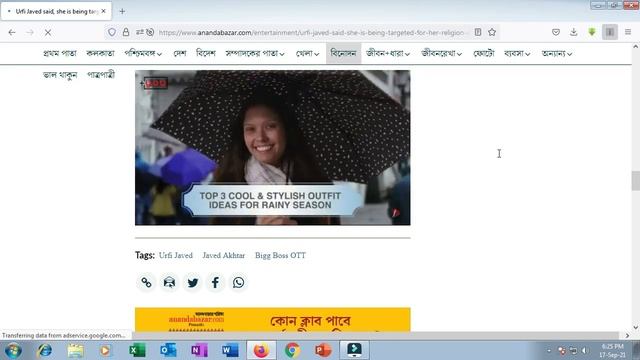Screen dimensions: 640x360
Task: Open File Explorer folder in taskbar
Action: [75, 351]
